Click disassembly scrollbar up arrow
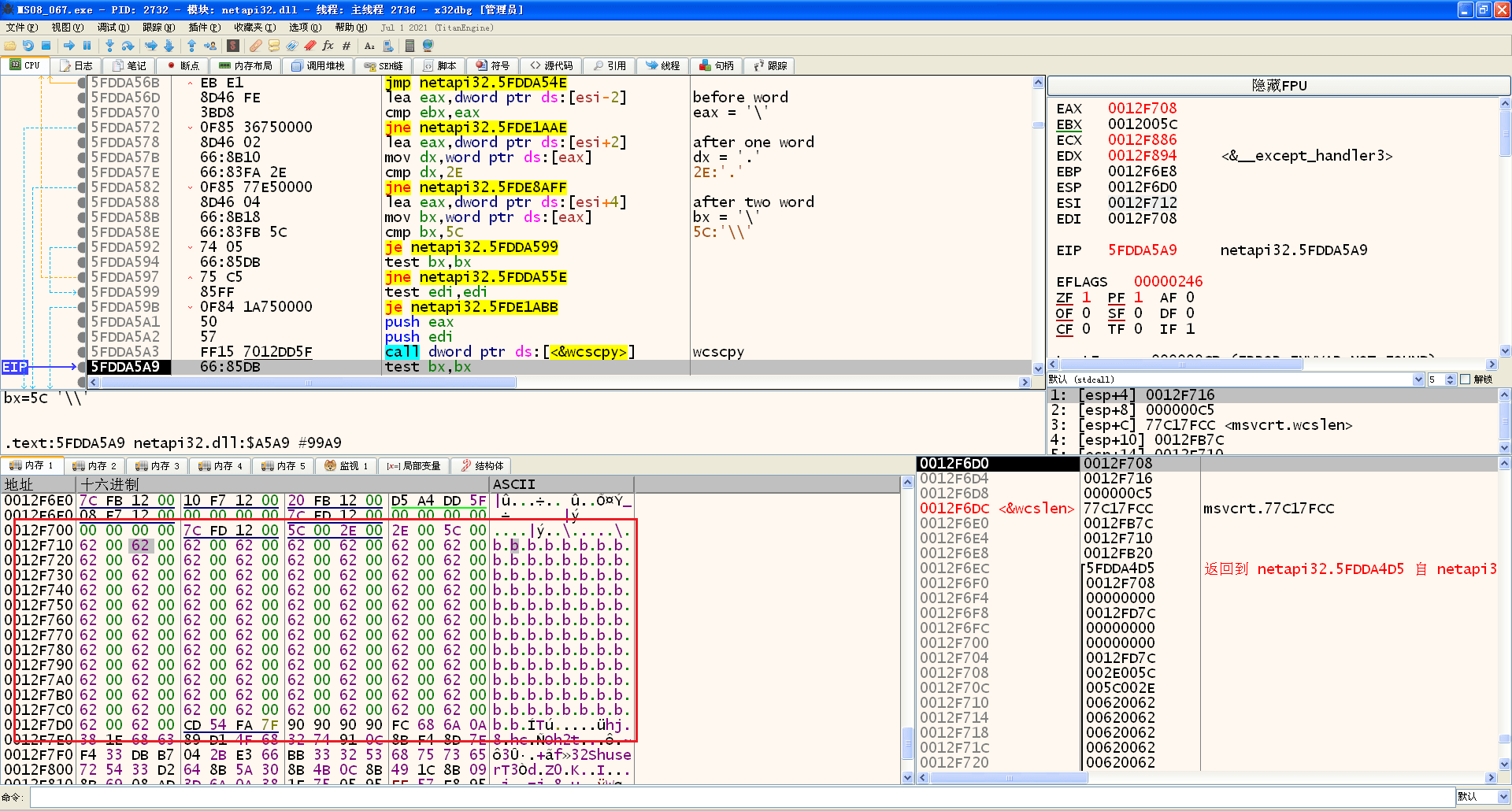The image size is (1512, 811). coord(1038,83)
